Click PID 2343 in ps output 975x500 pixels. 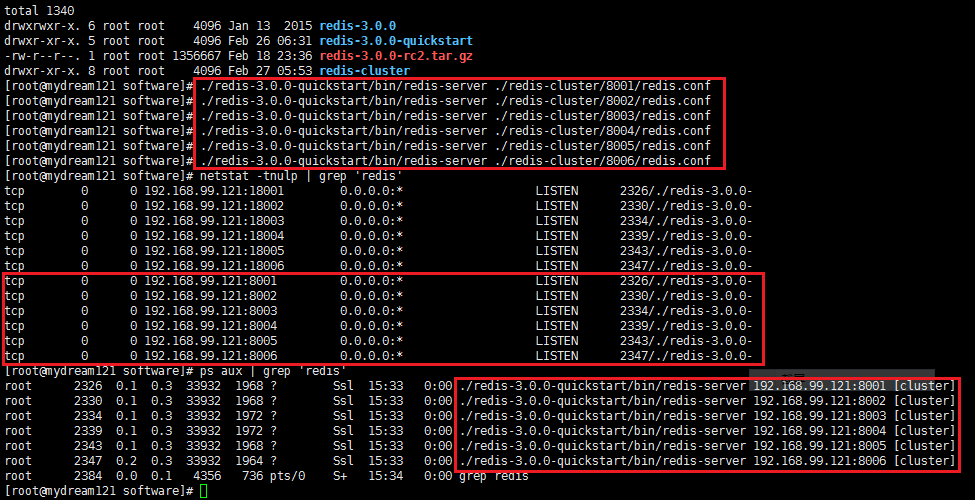pos(88,446)
